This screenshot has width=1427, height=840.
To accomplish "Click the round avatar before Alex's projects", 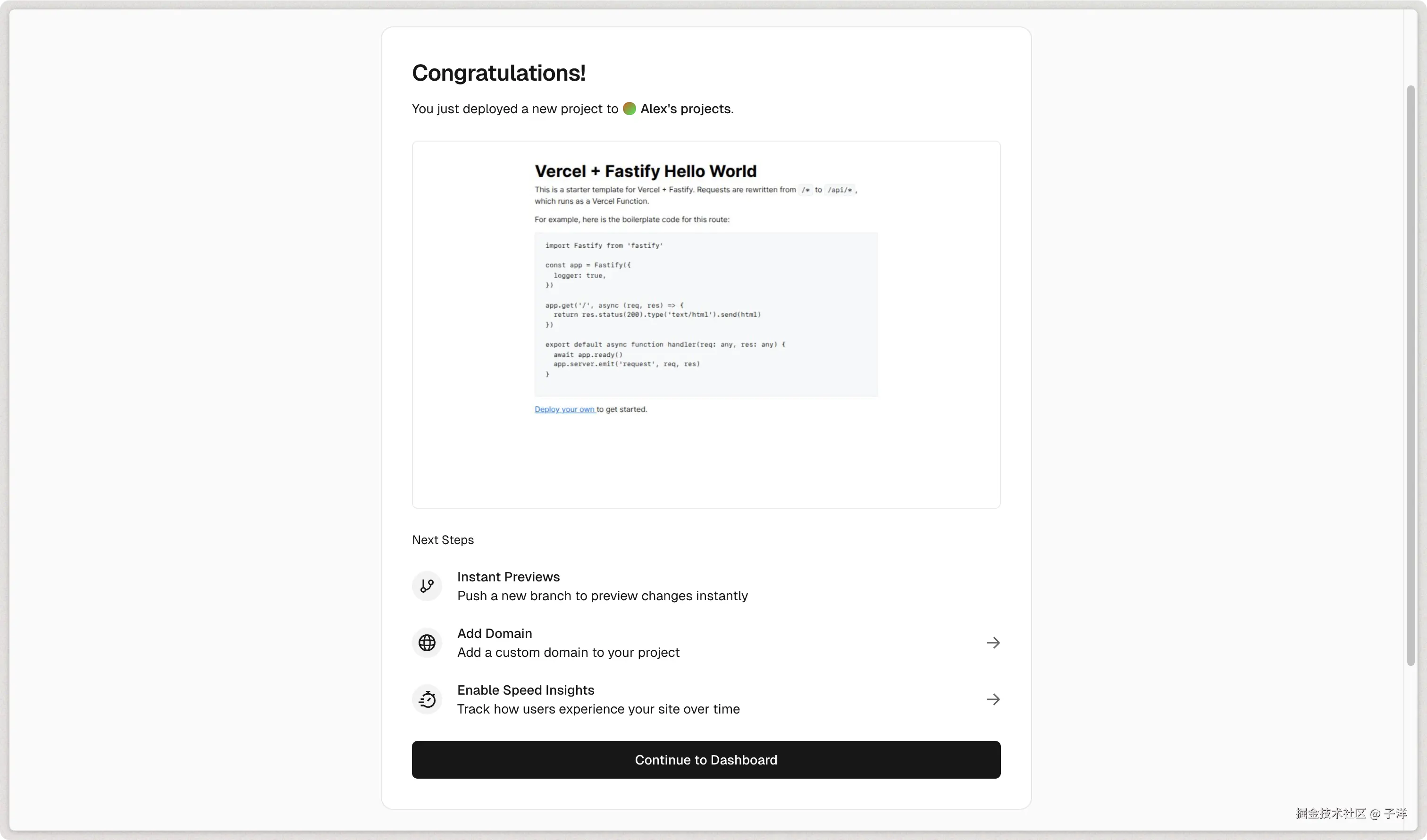I will [x=629, y=108].
